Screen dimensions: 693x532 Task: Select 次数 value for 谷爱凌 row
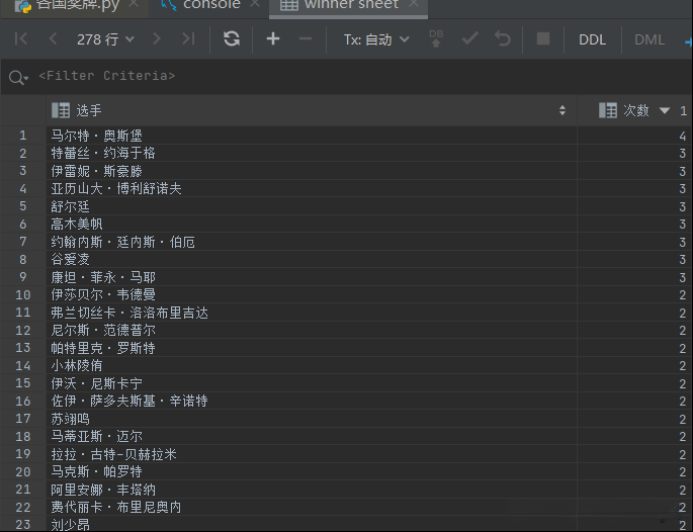635,259
